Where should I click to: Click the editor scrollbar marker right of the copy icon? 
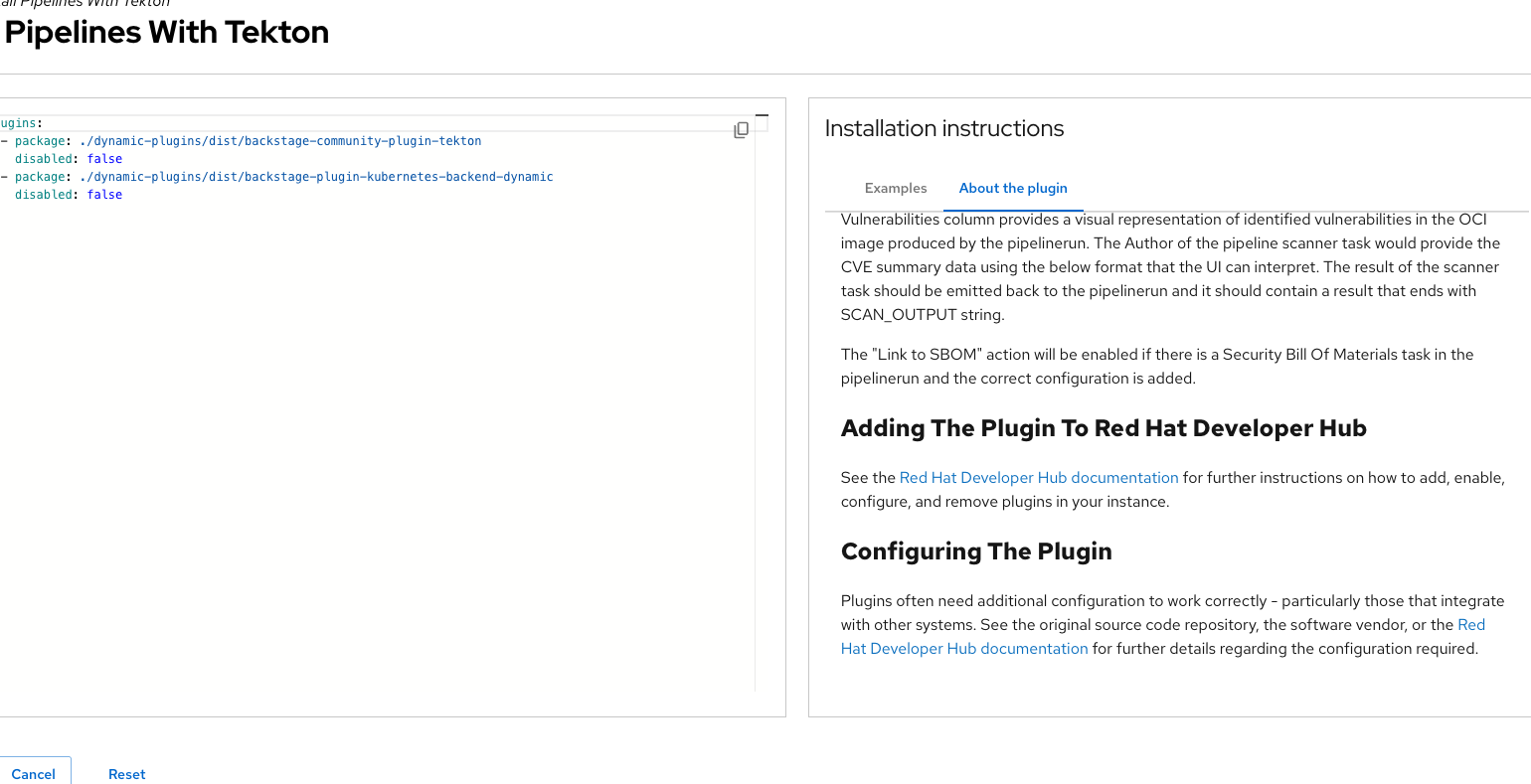762,117
